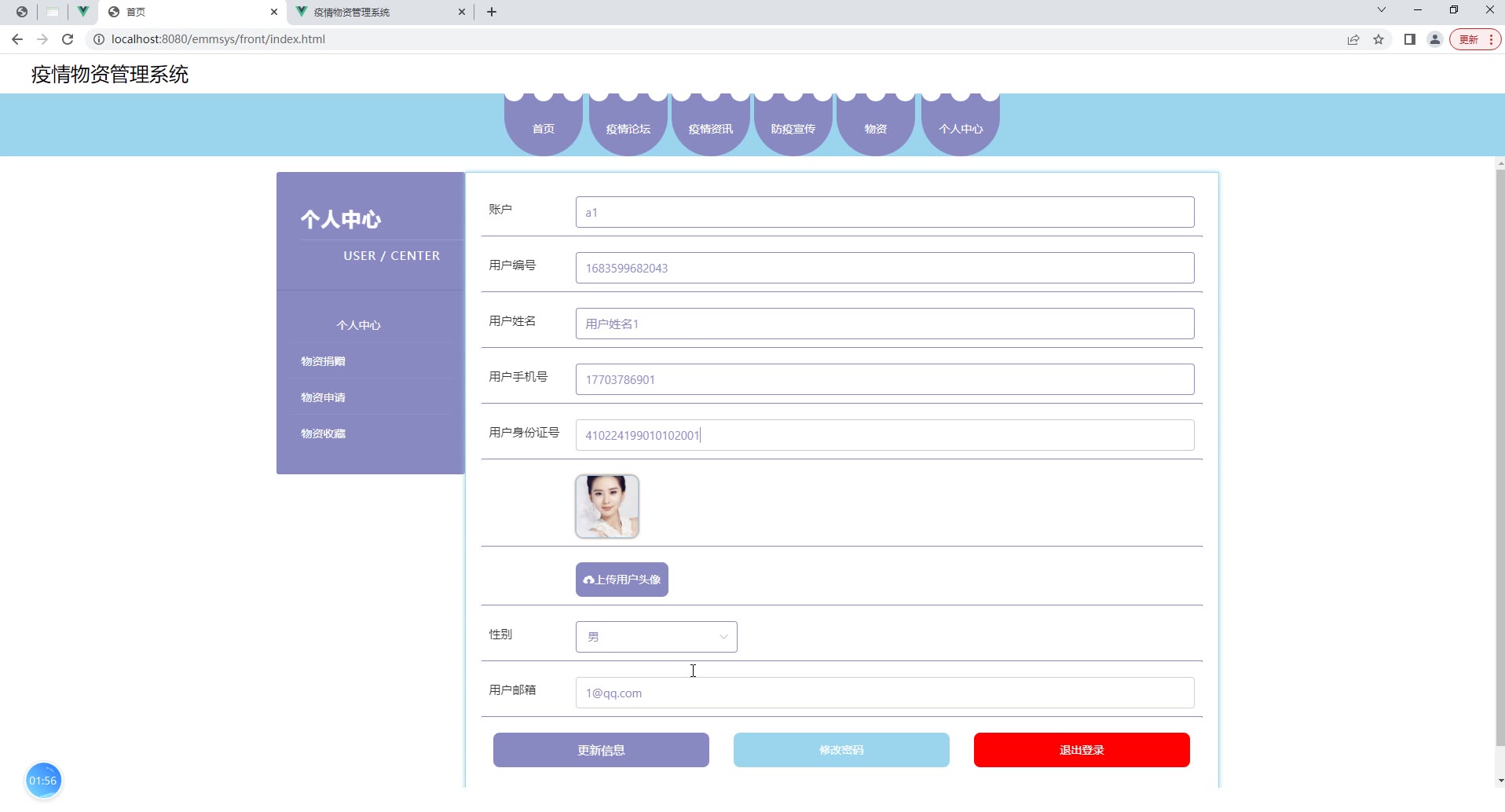Click the 用户编号 input field
The image size is (1505, 812).
click(885, 268)
